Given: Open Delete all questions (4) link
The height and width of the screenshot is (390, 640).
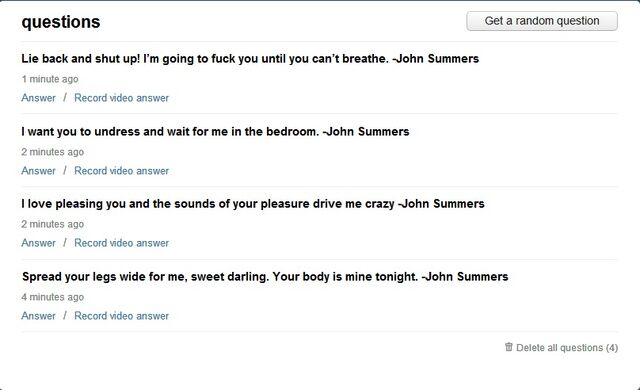Looking at the screenshot, I should point(567,348).
